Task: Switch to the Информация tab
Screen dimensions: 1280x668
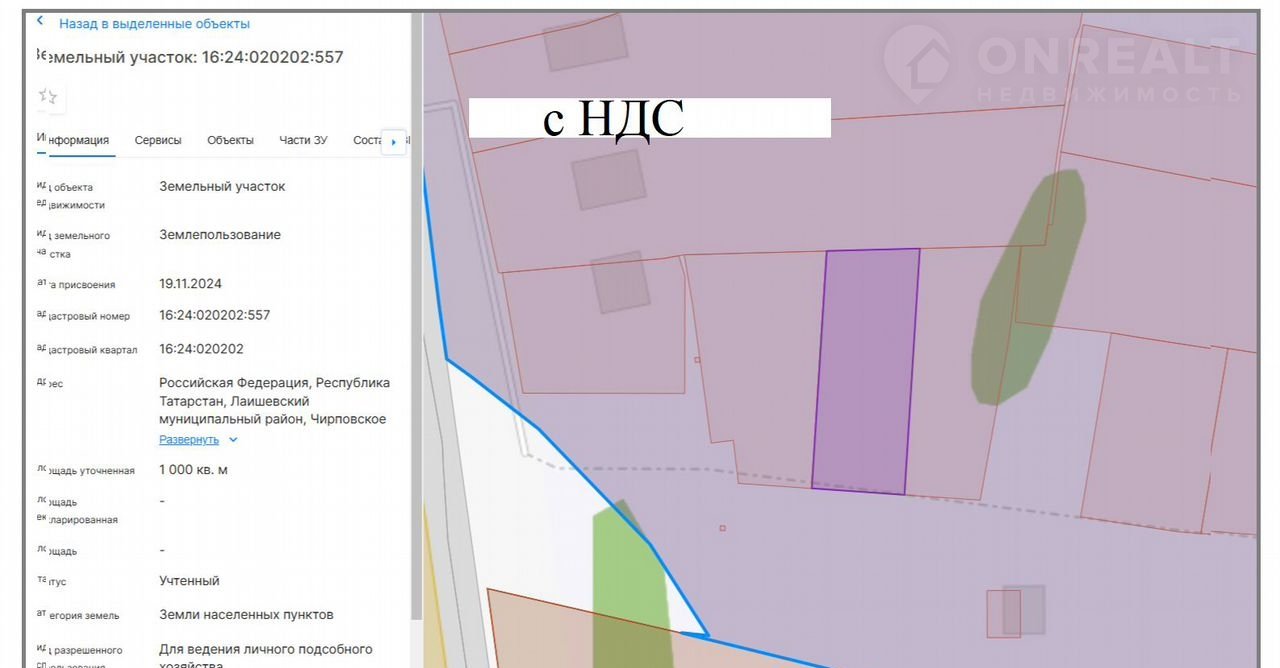Action: click(76, 140)
